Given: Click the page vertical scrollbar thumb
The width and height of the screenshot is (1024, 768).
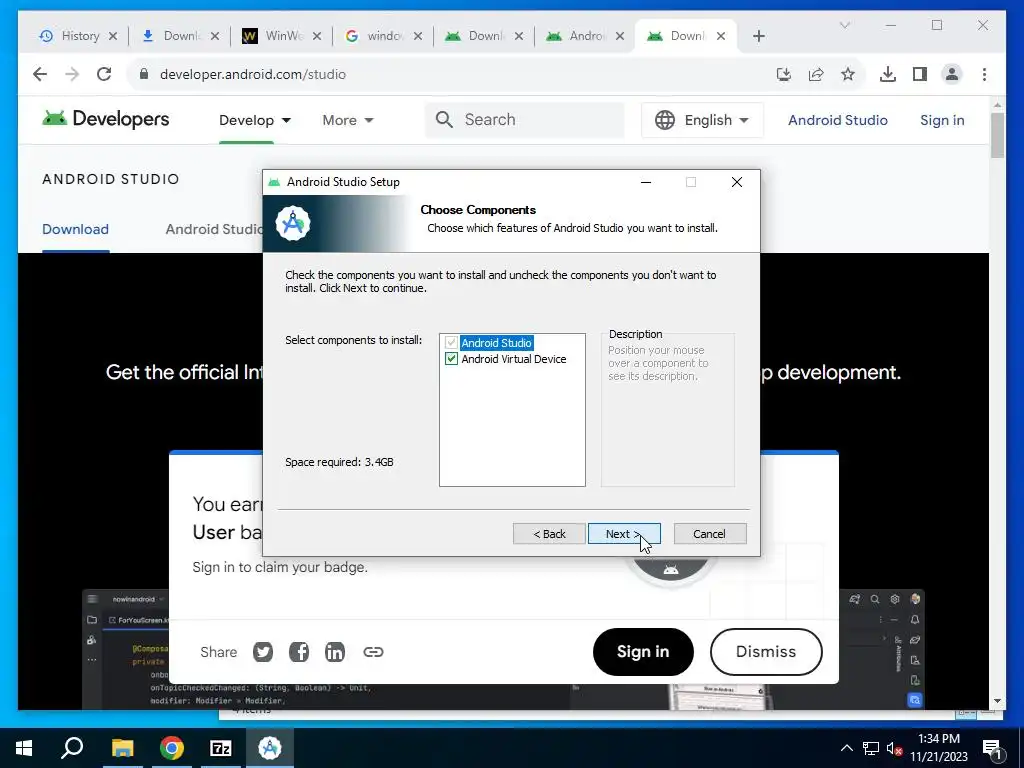Looking at the screenshot, I should (x=997, y=135).
